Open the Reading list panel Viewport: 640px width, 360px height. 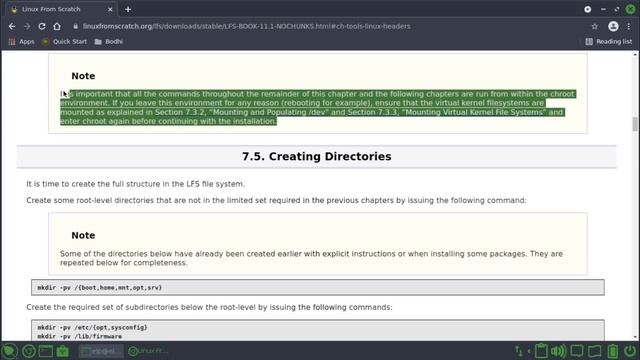coord(609,42)
